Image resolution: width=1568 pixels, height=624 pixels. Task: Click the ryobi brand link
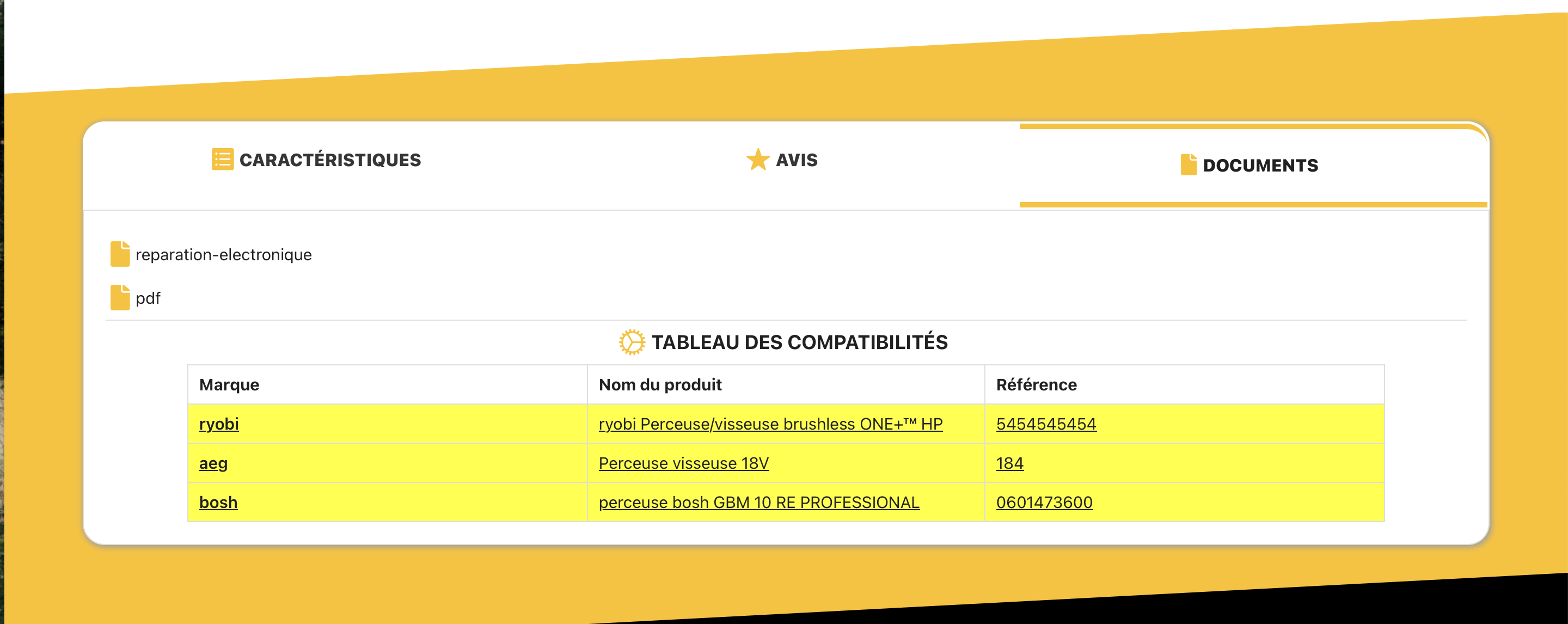[218, 424]
